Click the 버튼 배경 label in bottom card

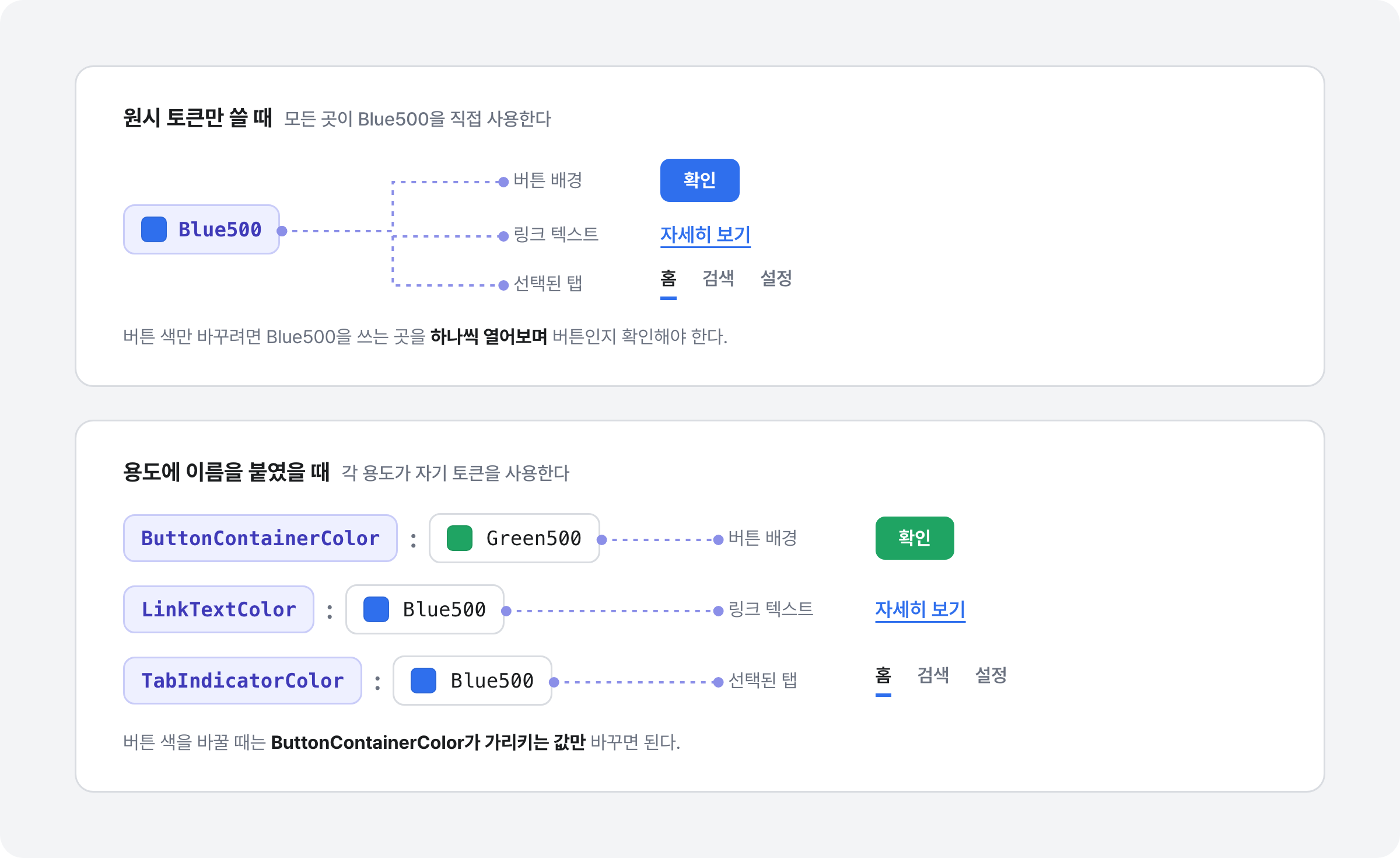point(762,538)
